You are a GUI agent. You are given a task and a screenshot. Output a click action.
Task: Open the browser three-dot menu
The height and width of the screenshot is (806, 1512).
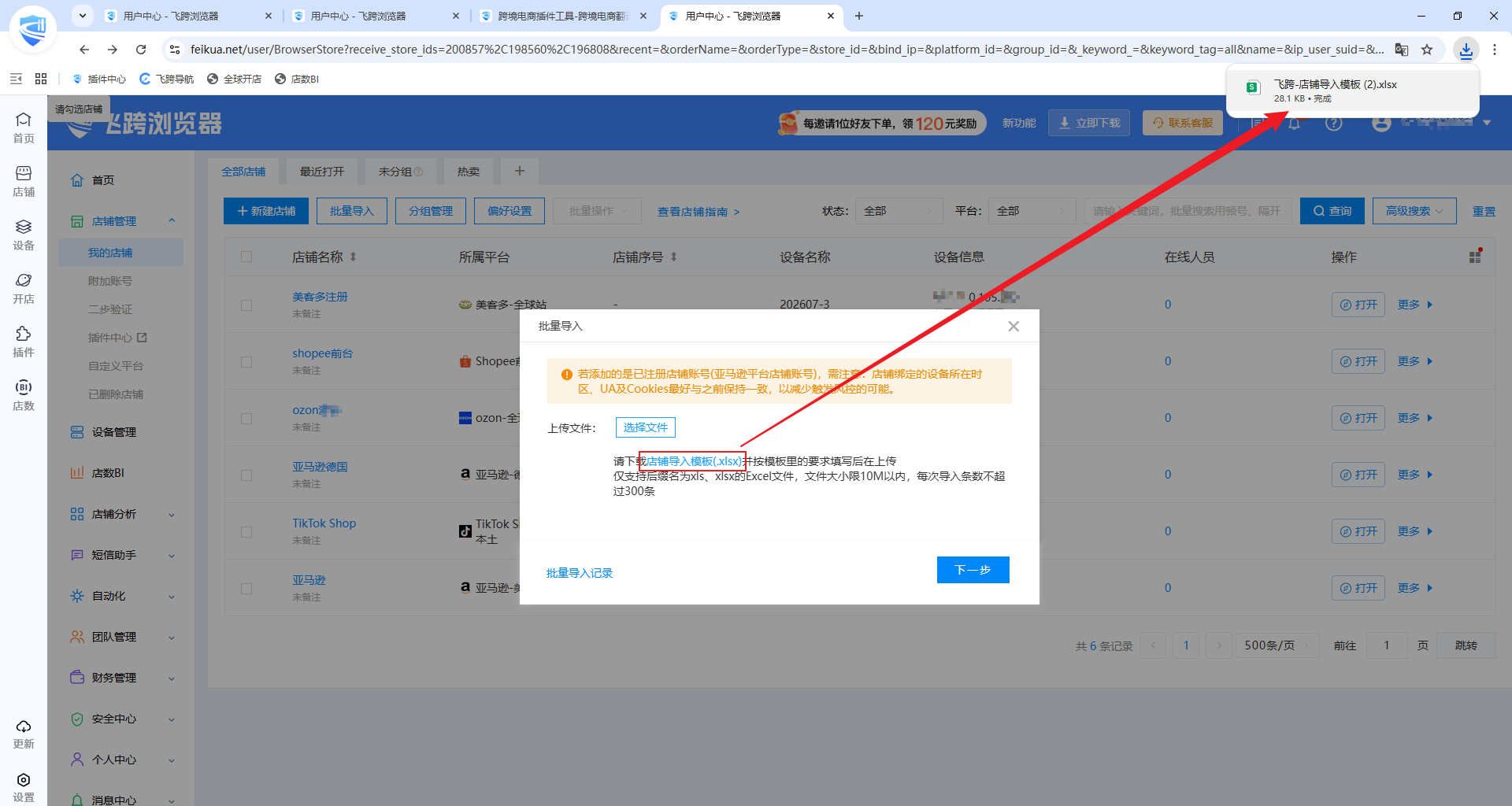(x=1495, y=50)
